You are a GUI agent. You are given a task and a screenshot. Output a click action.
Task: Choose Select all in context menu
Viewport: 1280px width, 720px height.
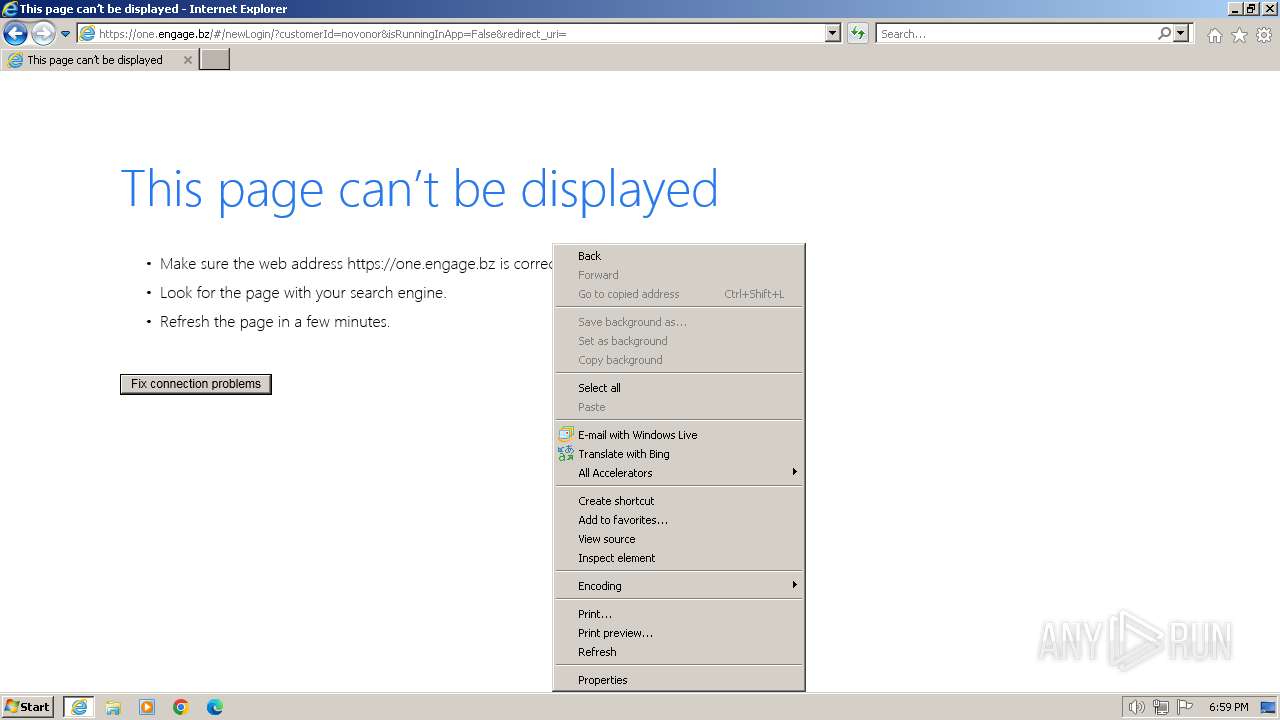pyautogui.click(x=679, y=388)
